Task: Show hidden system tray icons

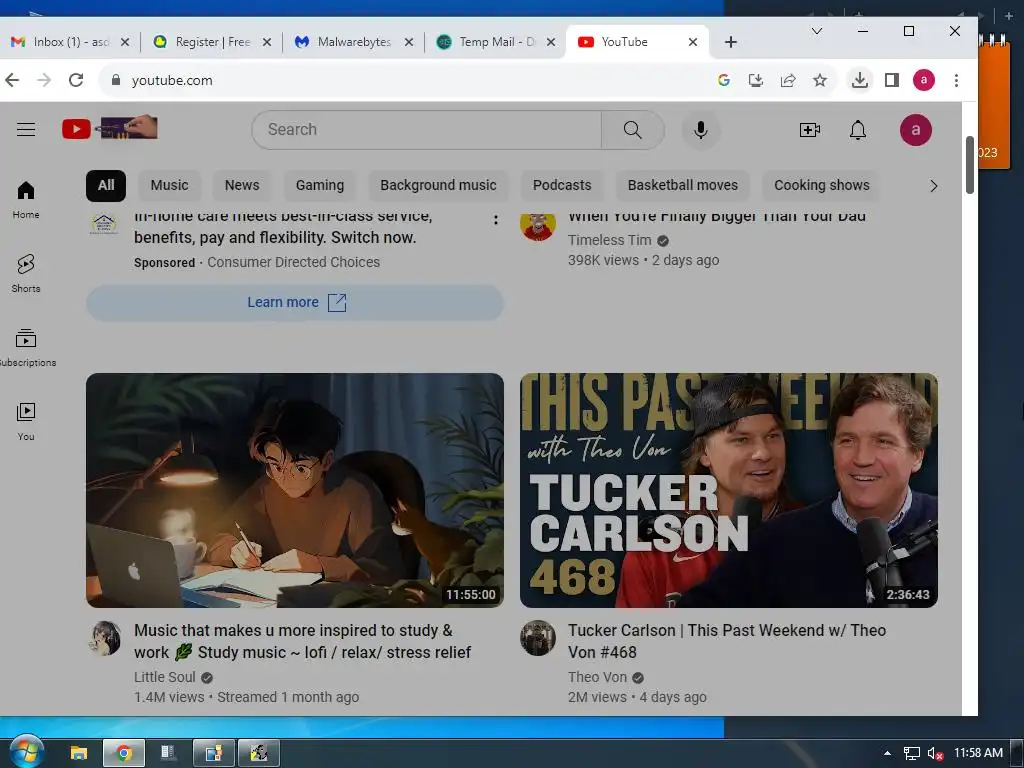Action: (887, 753)
